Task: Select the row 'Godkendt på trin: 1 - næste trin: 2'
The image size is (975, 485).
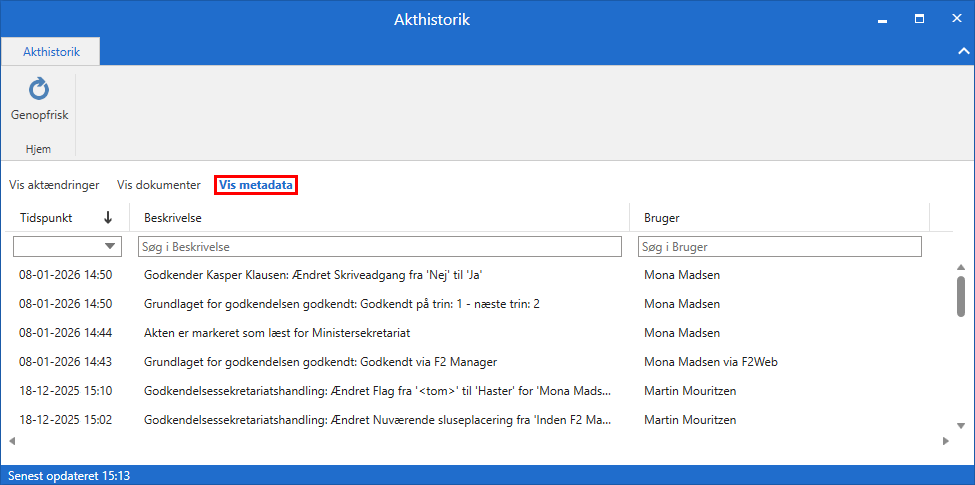Action: [x=478, y=303]
